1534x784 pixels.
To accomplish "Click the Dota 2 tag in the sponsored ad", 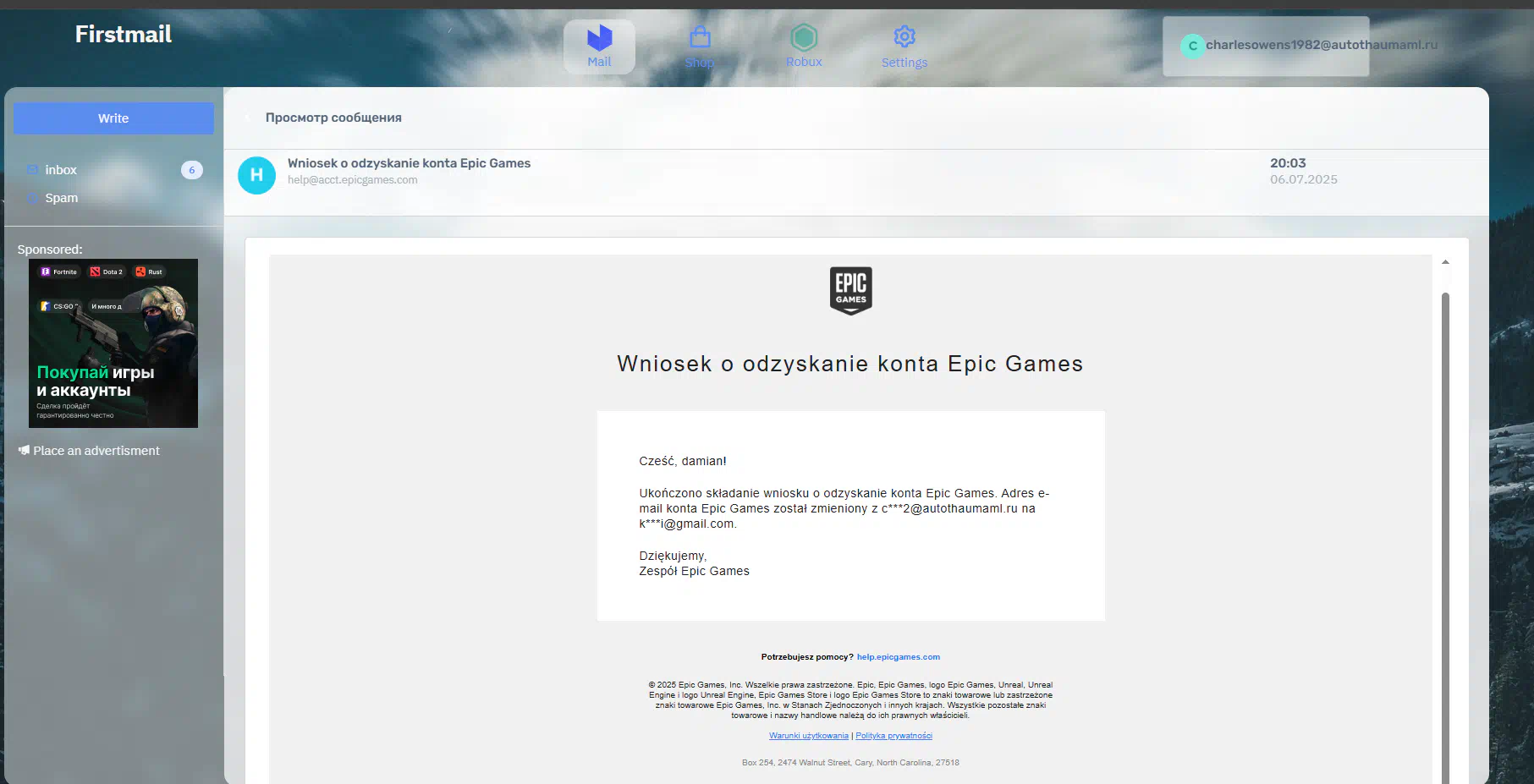I will click(x=107, y=271).
